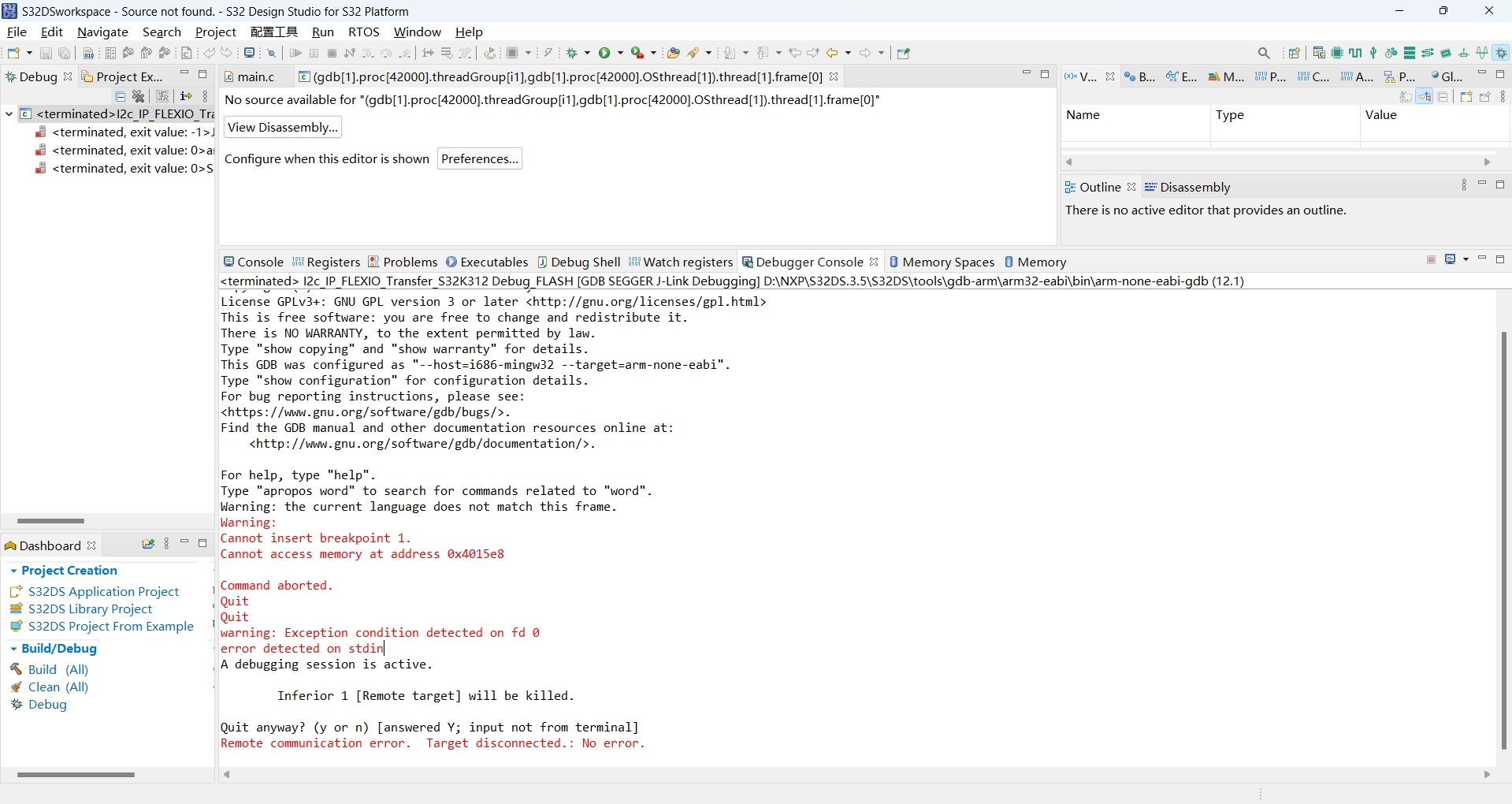Click the Save icon in the toolbar
The height and width of the screenshot is (804, 1512).
[46, 53]
